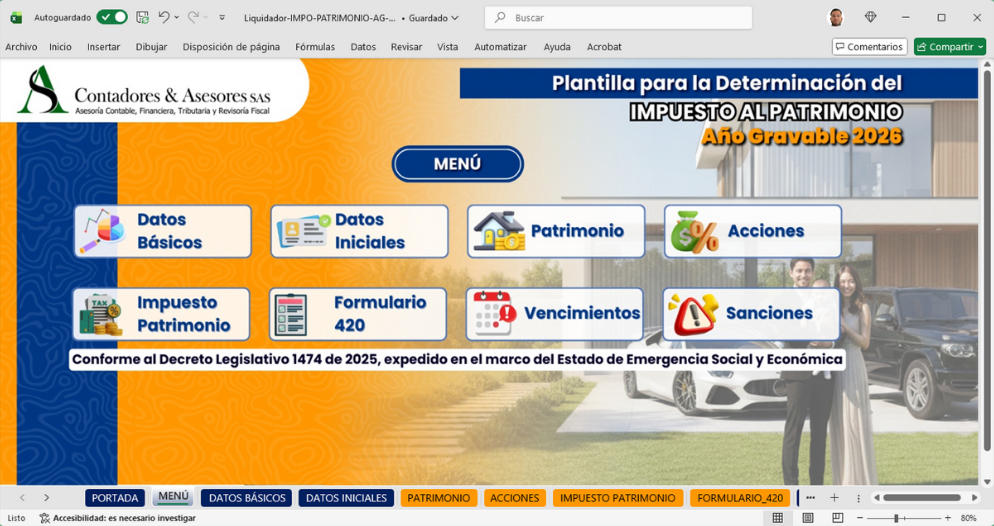Viewport: 994px width, 526px height.
Task: Open the Formulario 420 menu card
Action: click(x=358, y=314)
